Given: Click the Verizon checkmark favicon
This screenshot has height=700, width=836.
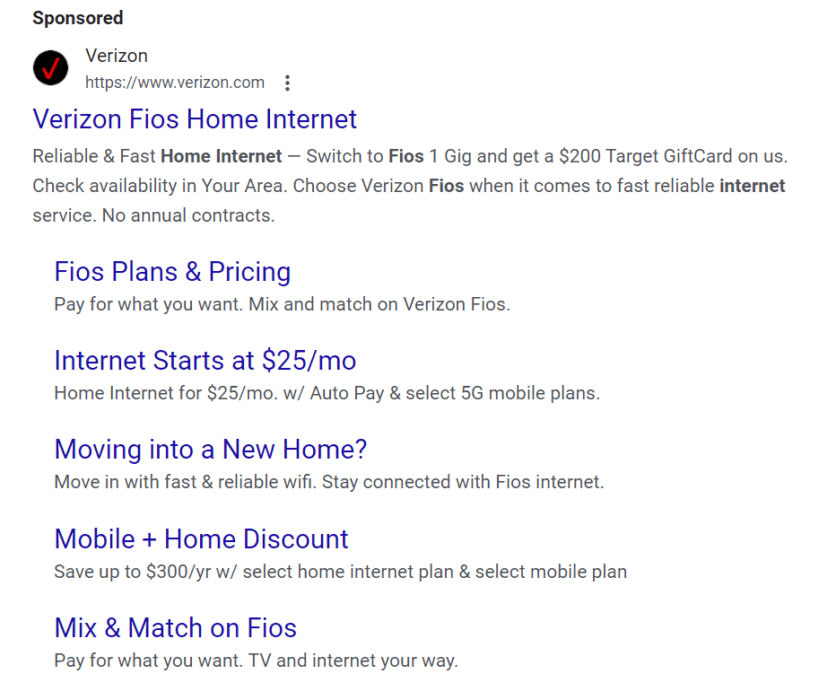Looking at the screenshot, I should click(x=50, y=68).
